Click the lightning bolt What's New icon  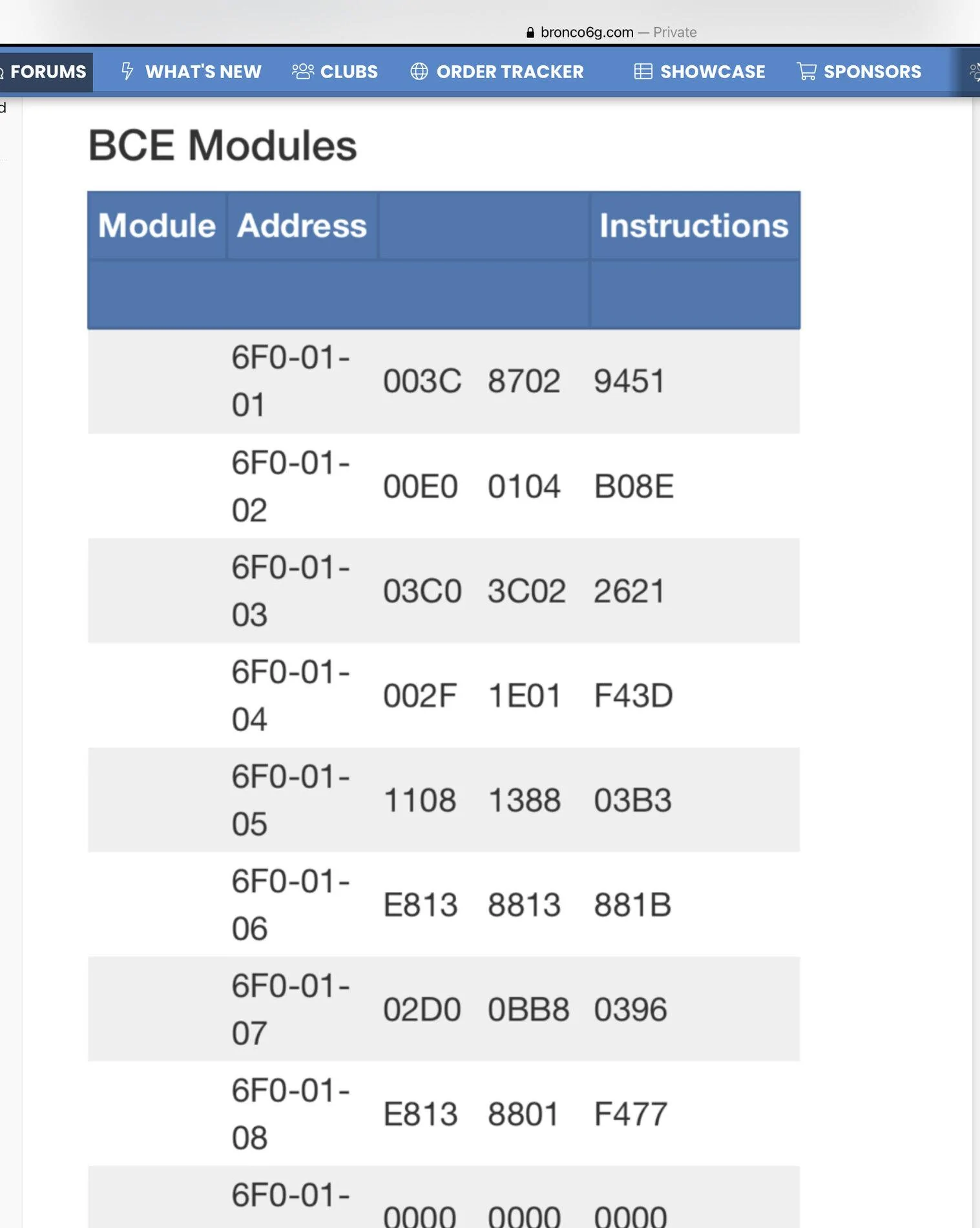click(x=127, y=71)
